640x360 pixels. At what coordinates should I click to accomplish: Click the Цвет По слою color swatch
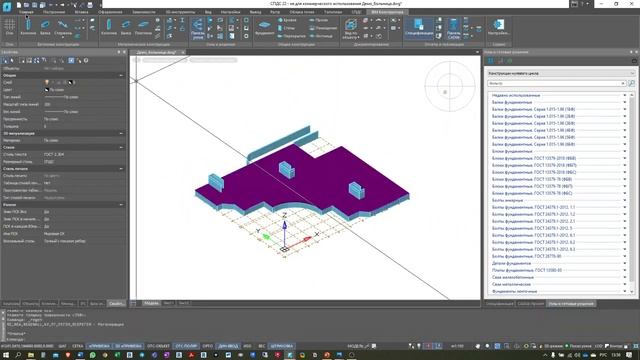[x=47, y=90]
